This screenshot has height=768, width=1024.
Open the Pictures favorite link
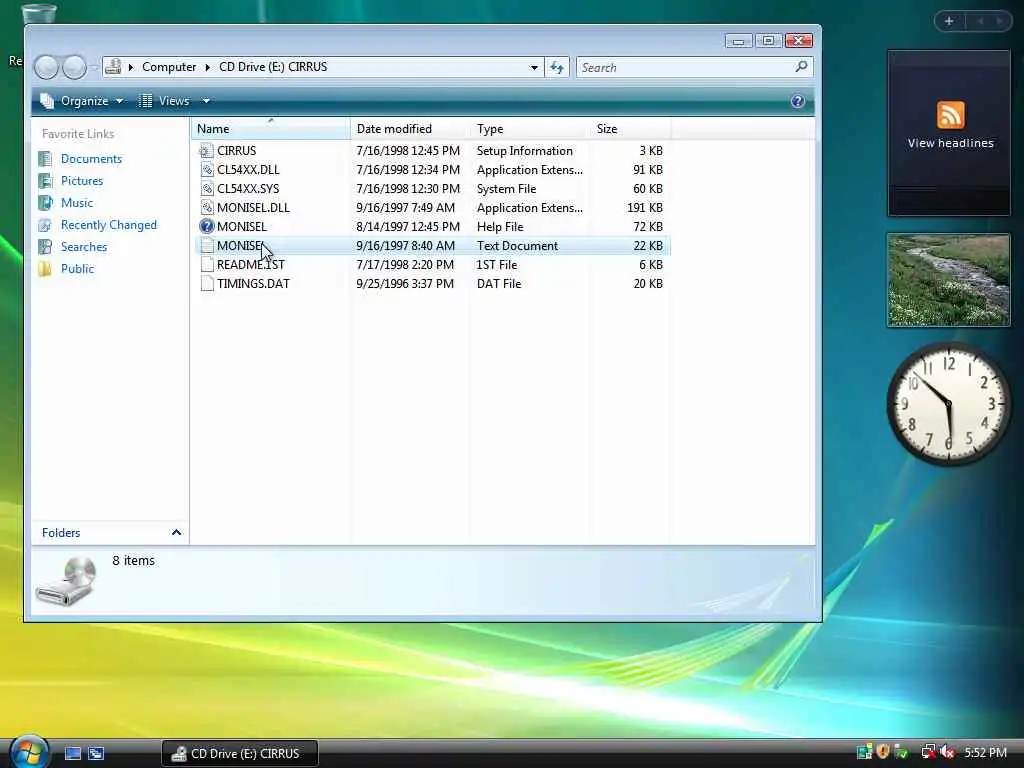pyautogui.click(x=82, y=181)
